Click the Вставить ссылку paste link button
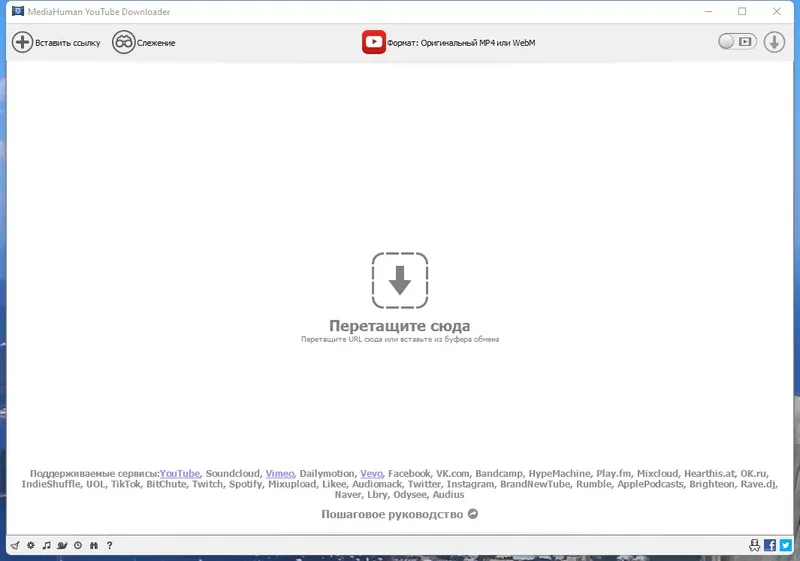The image size is (800, 561). pyautogui.click(x=56, y=42)
